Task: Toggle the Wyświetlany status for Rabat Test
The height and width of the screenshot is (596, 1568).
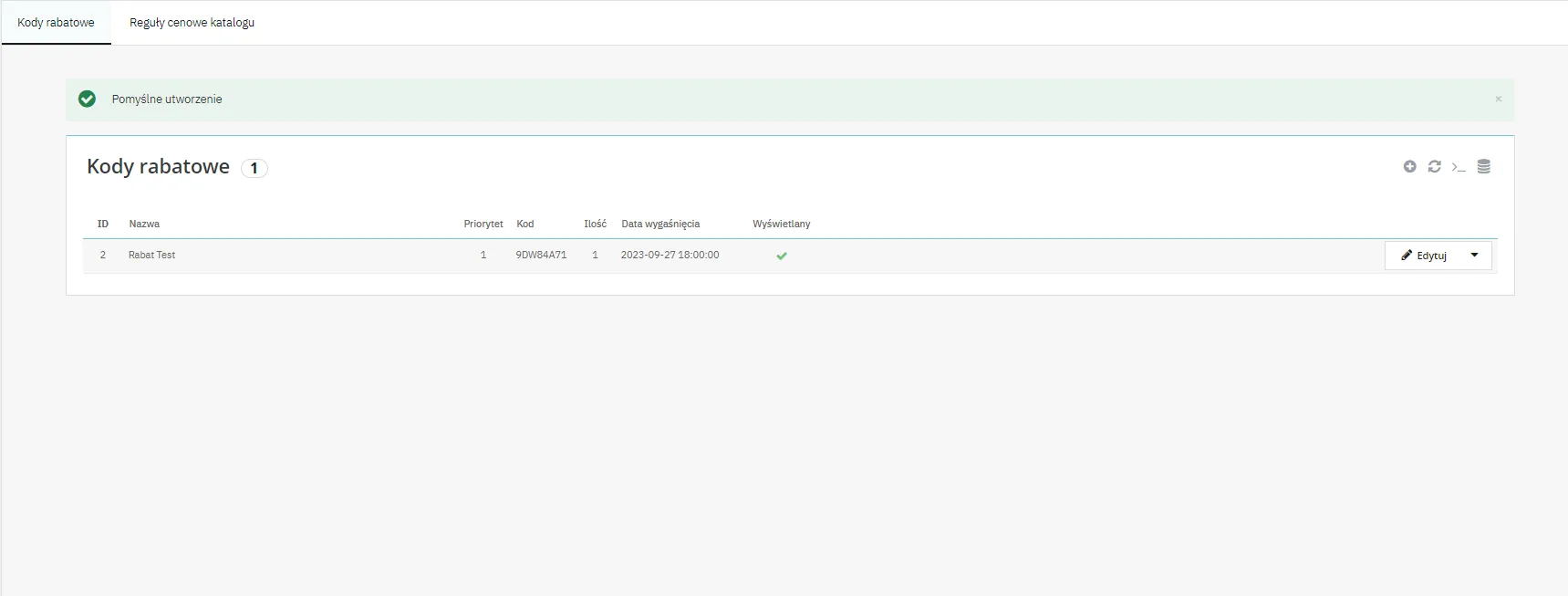Action: [782, 256]
